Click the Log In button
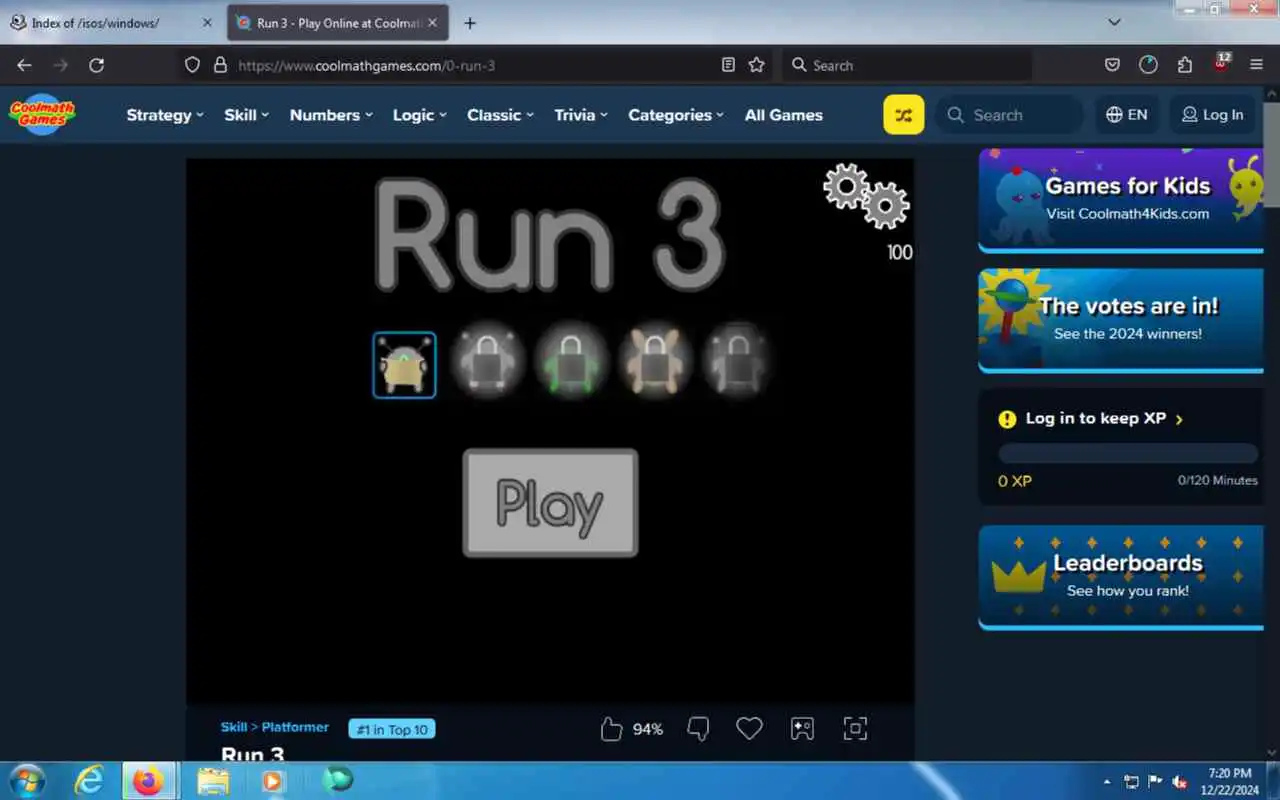This screenshot has height=800, width=1280. click(x=1212, y=115)
